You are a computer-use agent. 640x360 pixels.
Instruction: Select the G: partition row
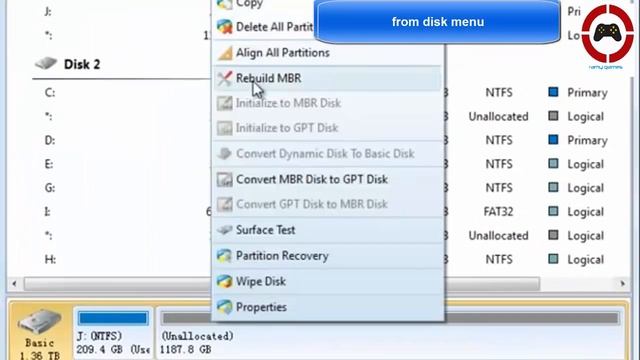point(318,188)
